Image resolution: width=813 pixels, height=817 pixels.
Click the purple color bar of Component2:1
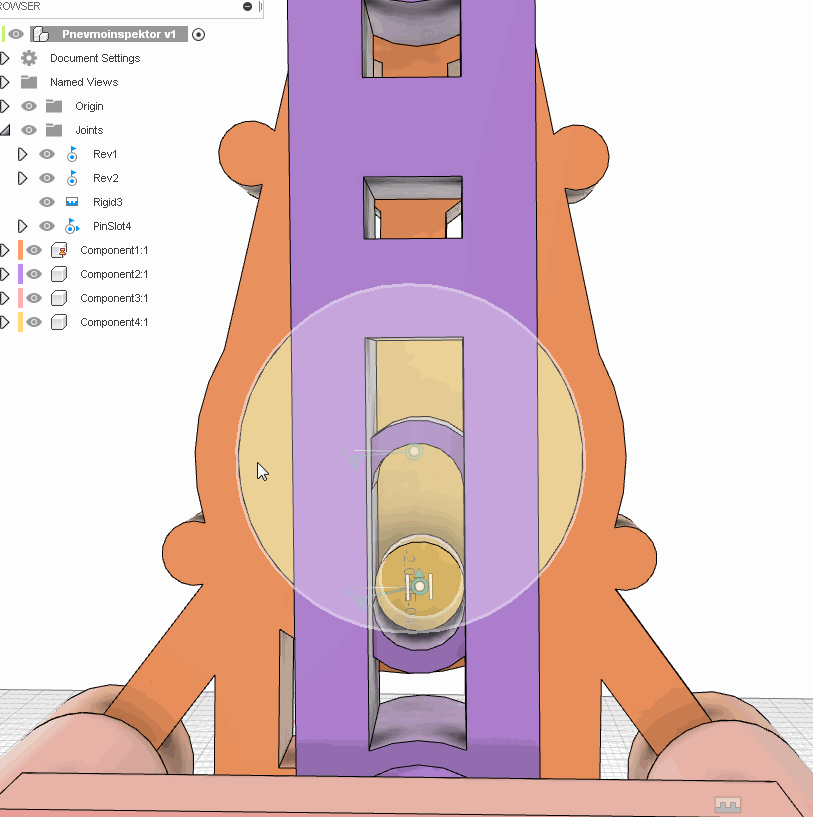[20, 274]
